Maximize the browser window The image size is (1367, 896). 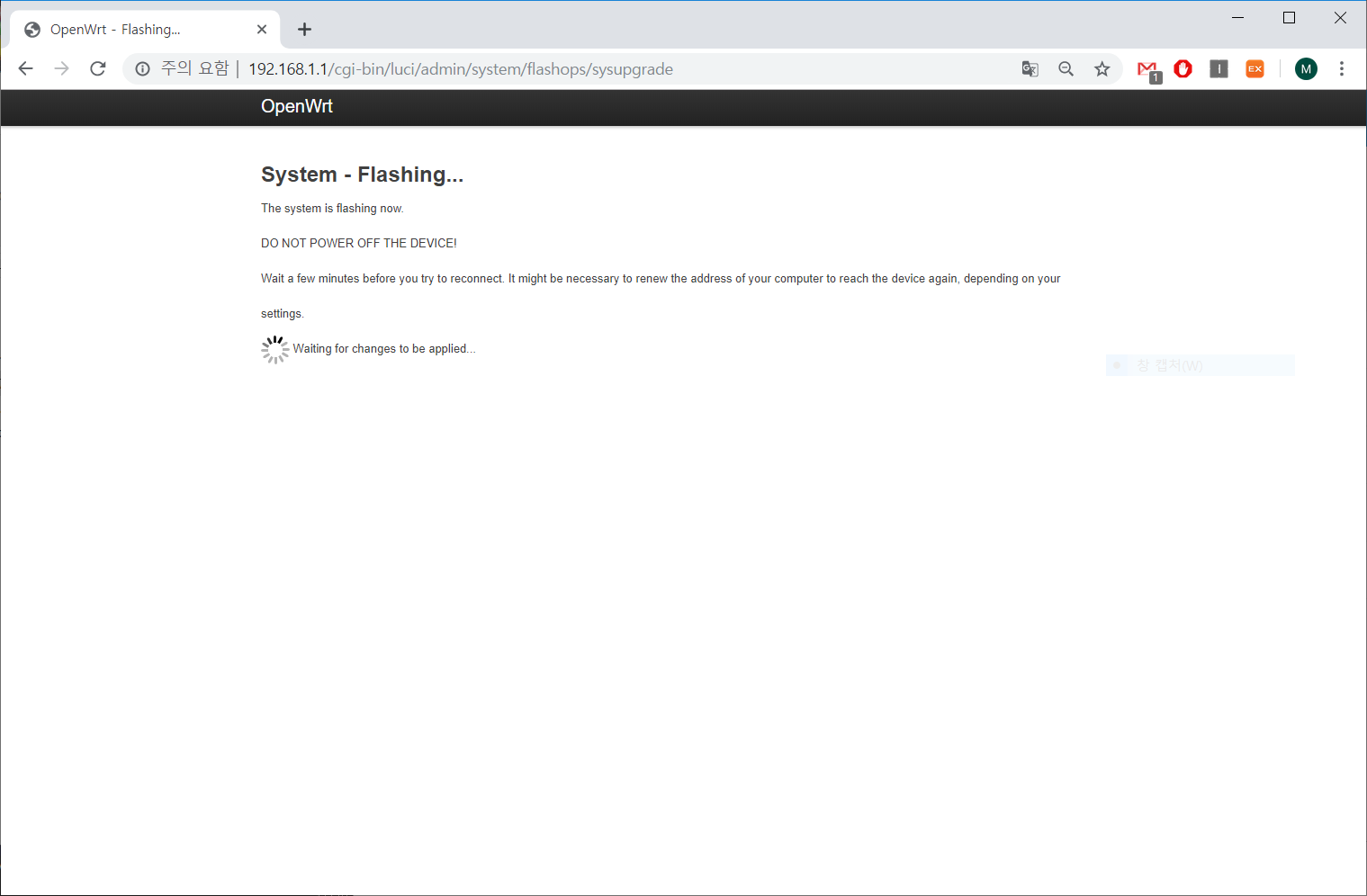[x=1289, y=18]
